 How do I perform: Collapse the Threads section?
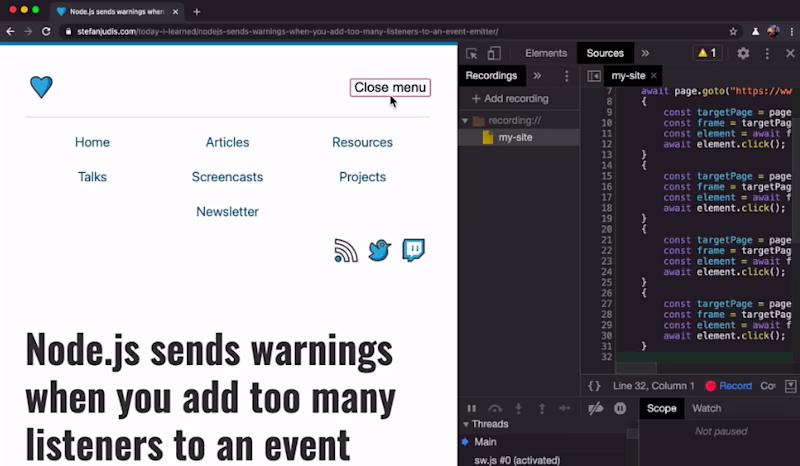click(x=465, y=424)
